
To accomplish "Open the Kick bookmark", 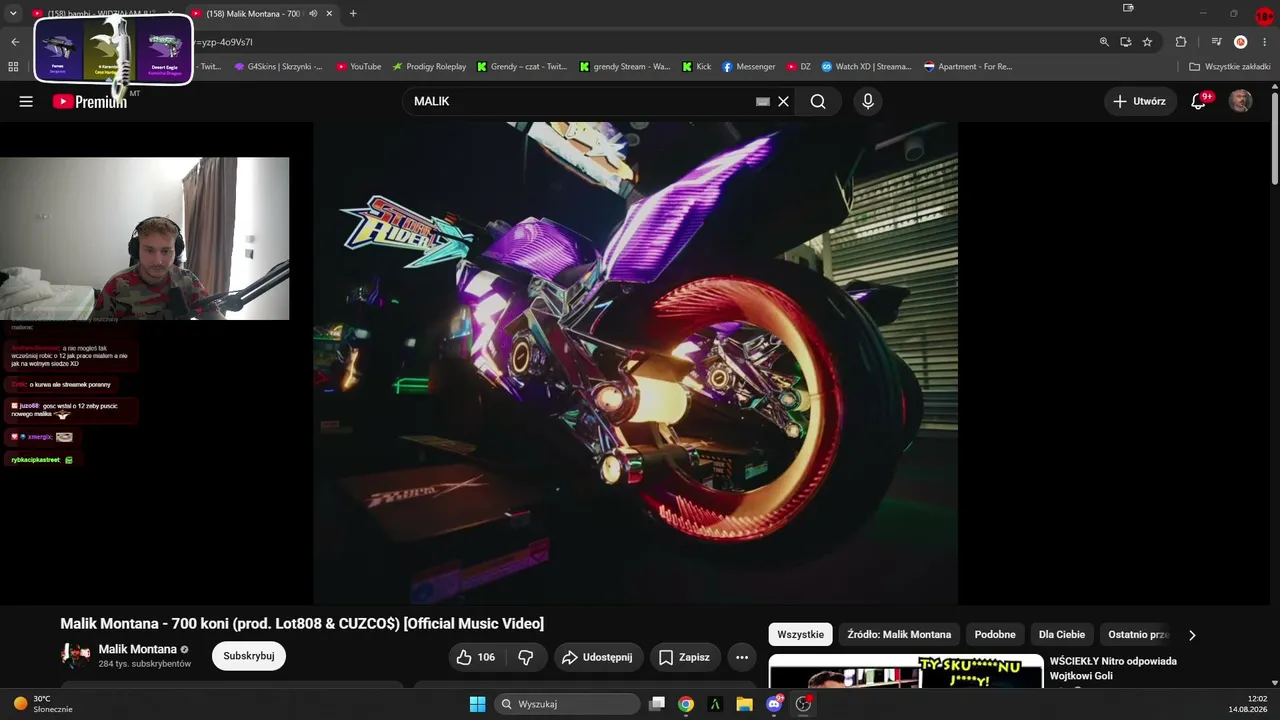I will (697, 67).
